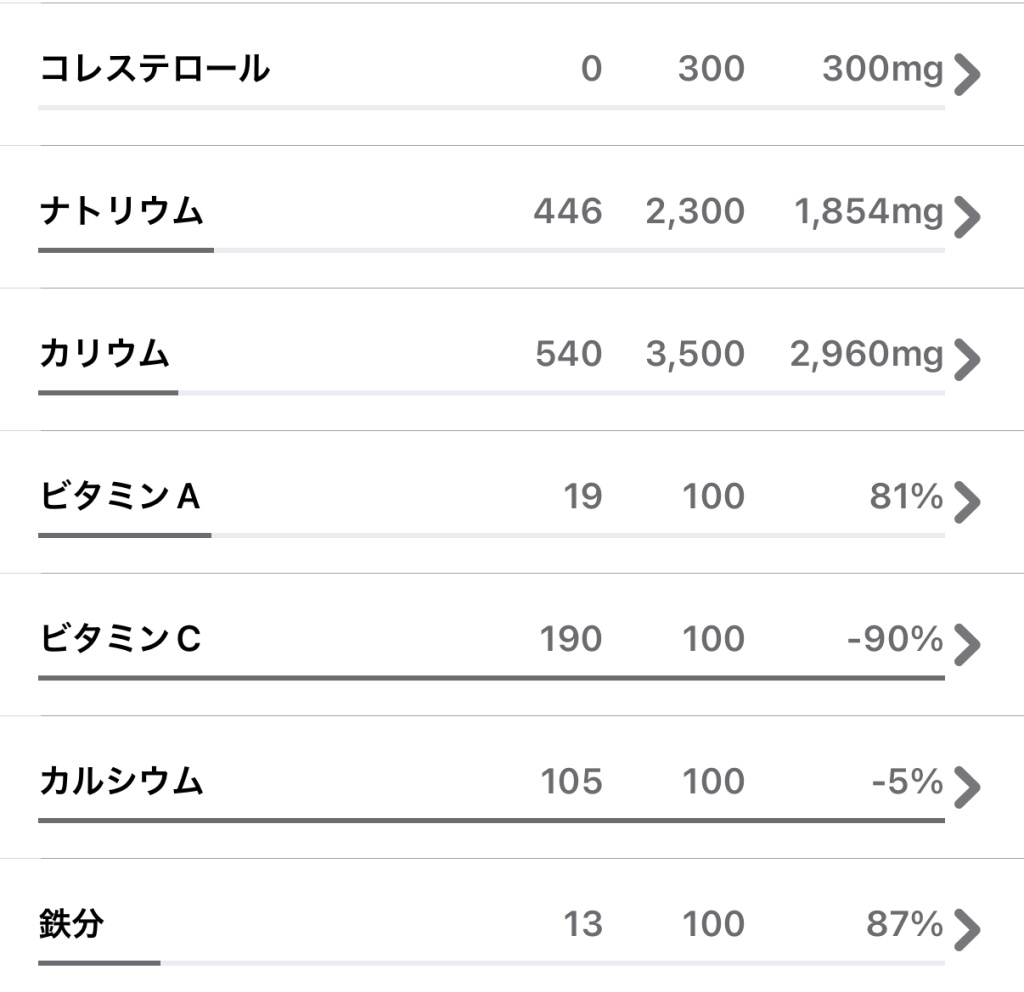Open ビタミンC details via chevron
This screenshot has height=992, width=1024.
pos(967,644)
